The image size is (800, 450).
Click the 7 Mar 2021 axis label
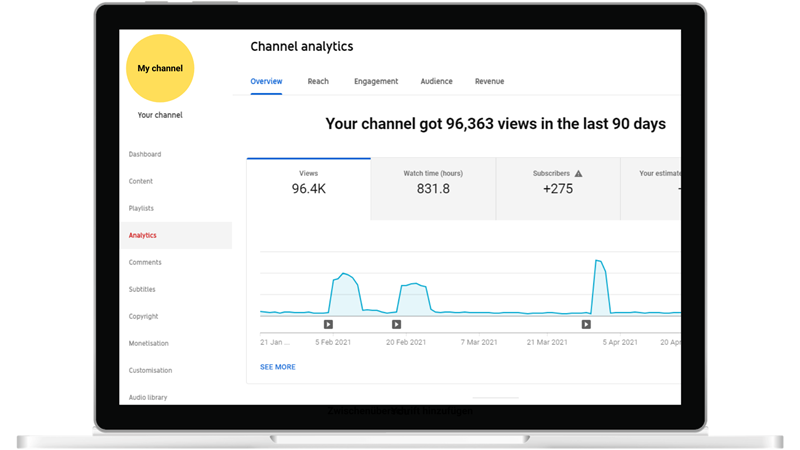point(479,342)
